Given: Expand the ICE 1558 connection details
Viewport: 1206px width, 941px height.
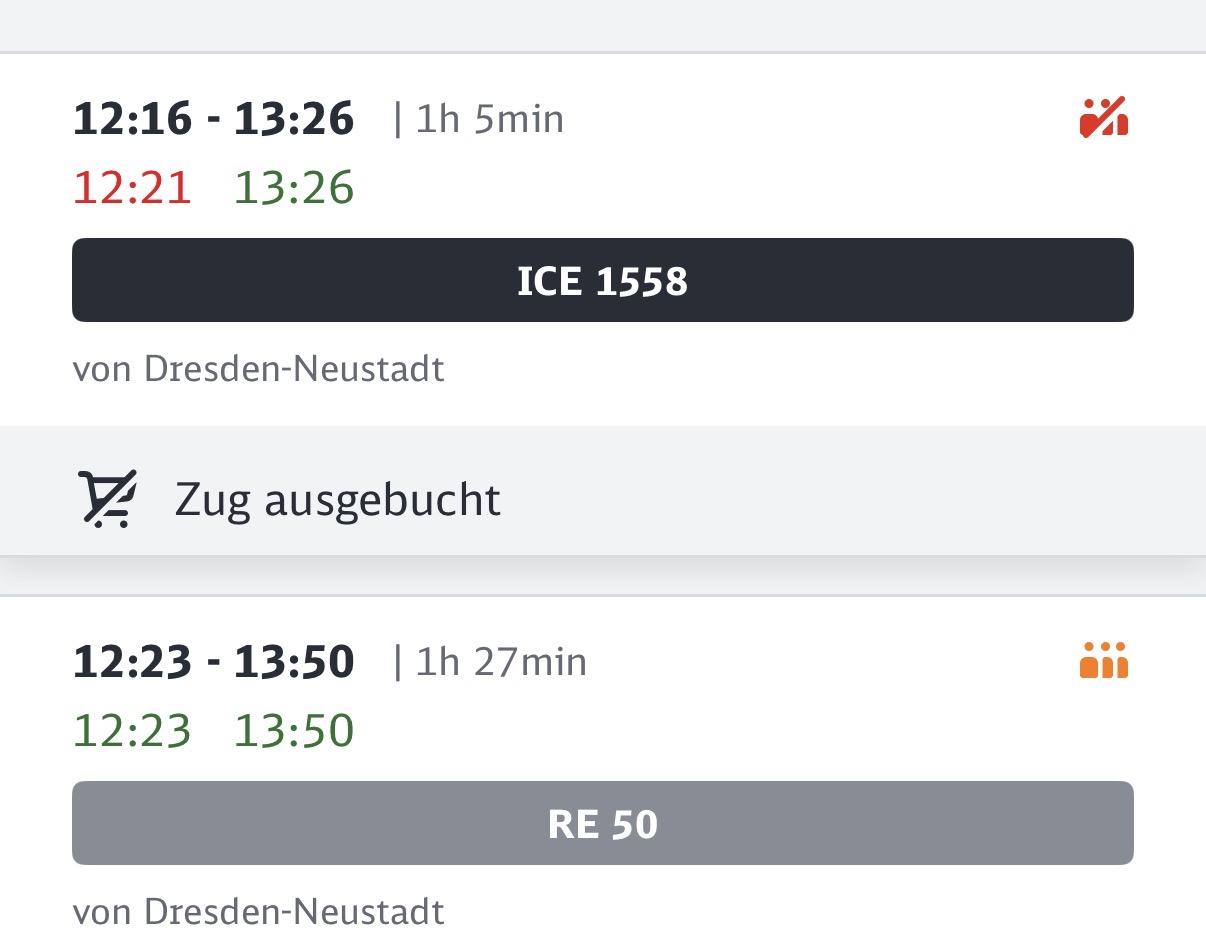Looking at the screenshot, I should [601, 281].
